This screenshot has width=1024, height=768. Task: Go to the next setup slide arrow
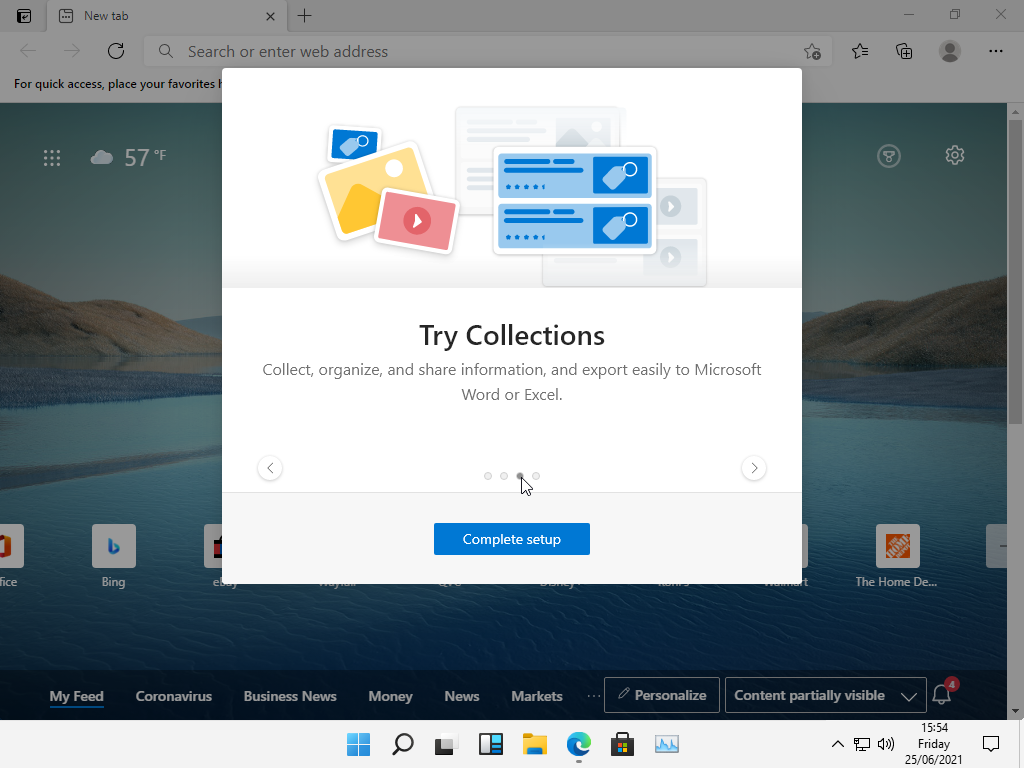[x=754, y=468]
